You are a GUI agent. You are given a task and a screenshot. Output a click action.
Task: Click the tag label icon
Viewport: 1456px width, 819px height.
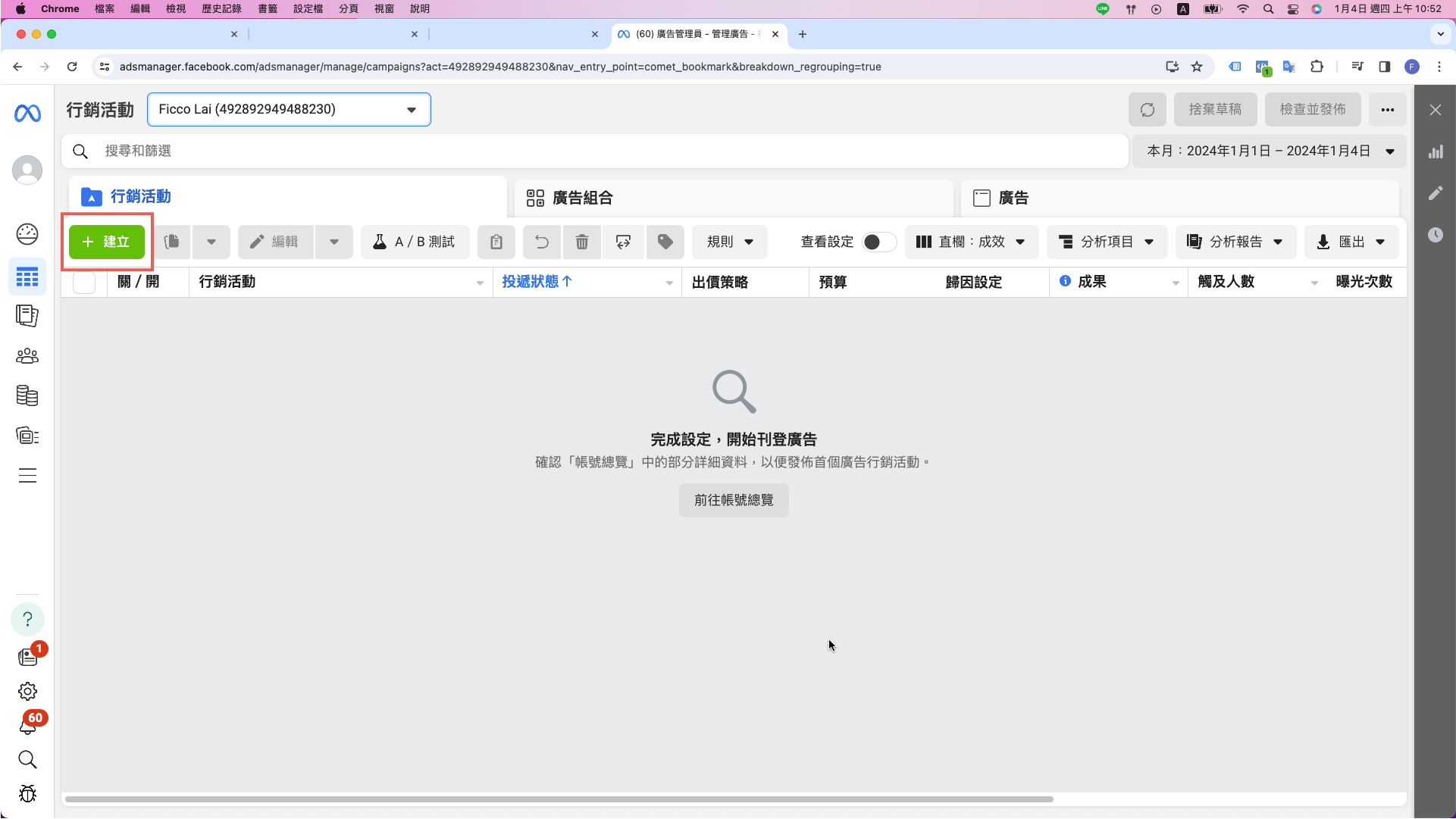point(665,242)
